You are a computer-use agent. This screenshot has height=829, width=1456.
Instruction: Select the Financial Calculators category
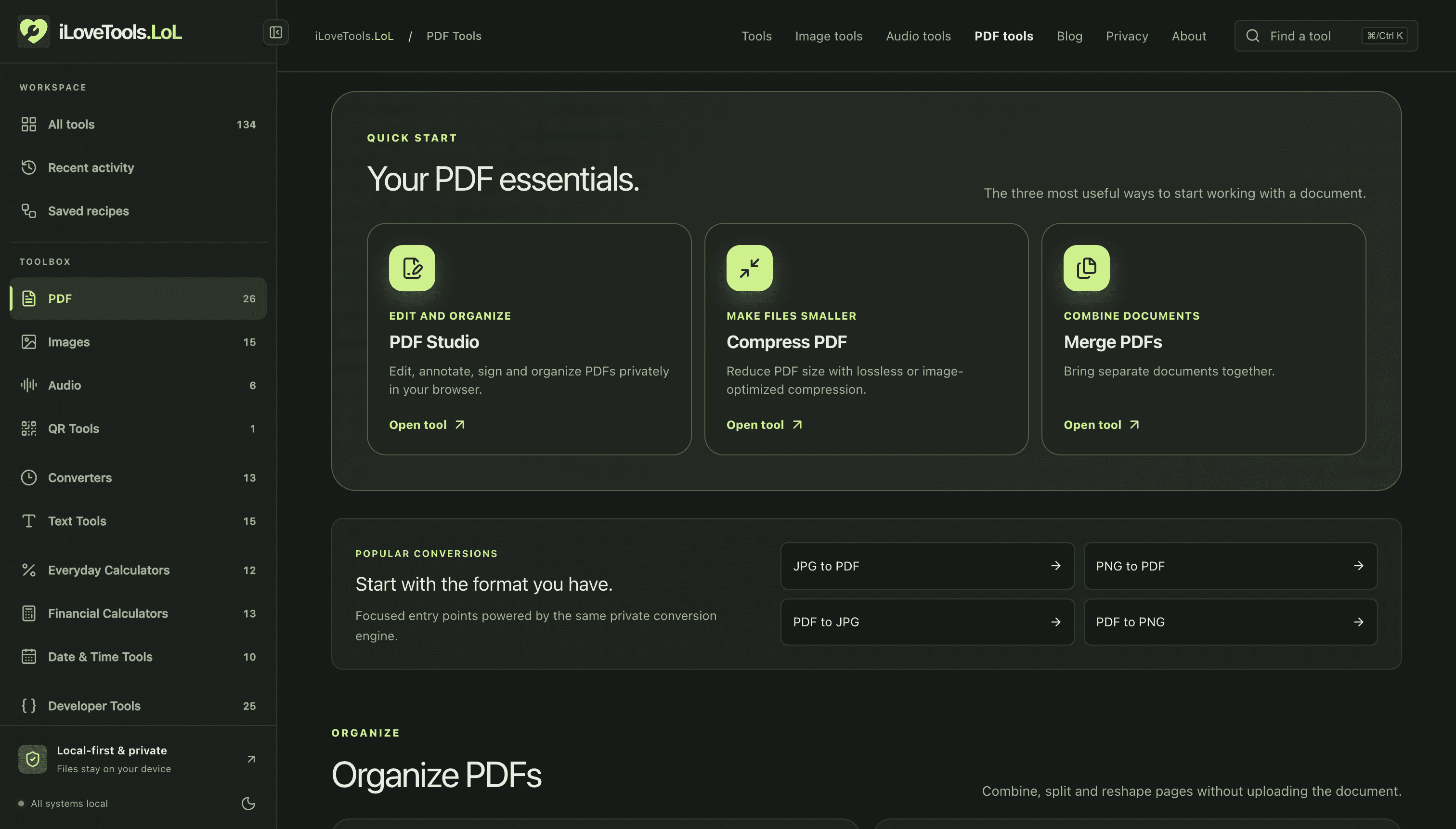[x=138, y=613]
